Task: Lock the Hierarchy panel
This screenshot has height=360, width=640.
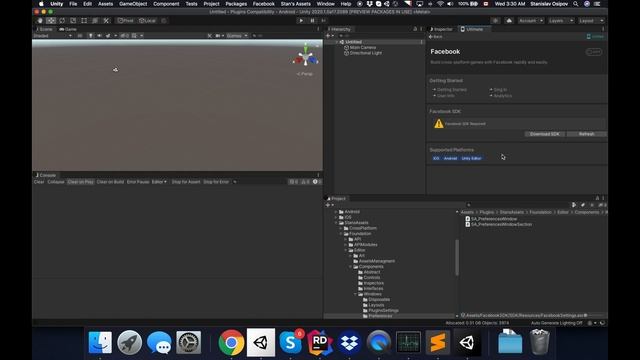Action: 415,29
